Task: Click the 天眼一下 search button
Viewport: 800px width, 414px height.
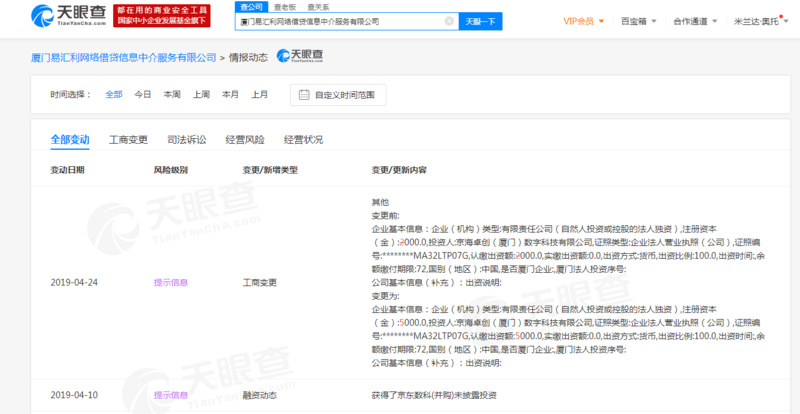Action: coord(481,21)
